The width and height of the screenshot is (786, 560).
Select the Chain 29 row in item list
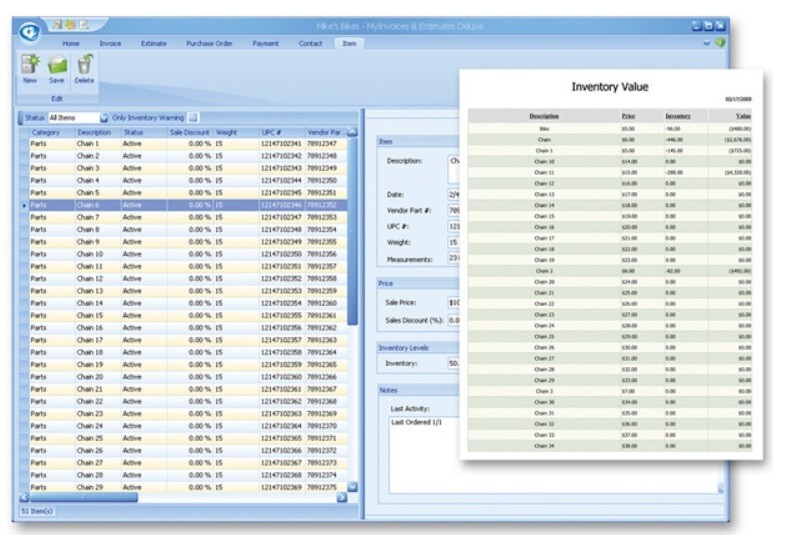[188, 487]
